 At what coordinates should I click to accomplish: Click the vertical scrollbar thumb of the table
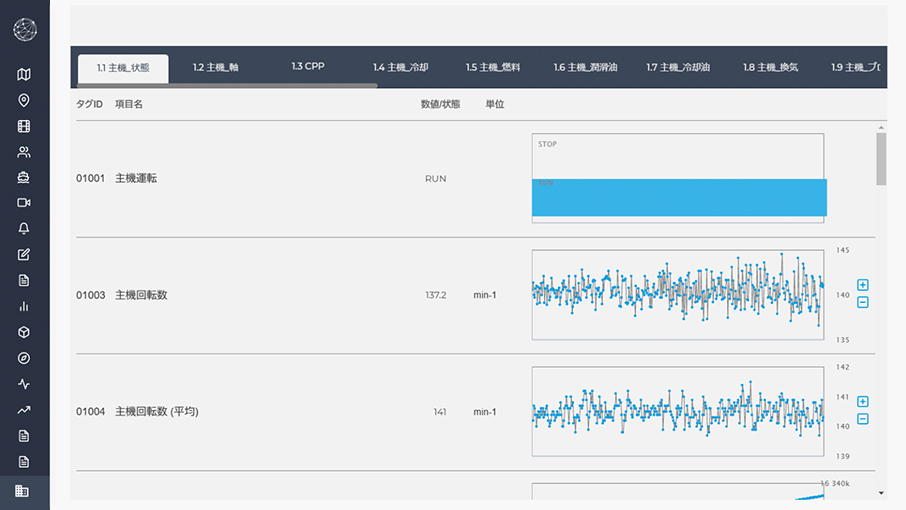coord(881,159)
